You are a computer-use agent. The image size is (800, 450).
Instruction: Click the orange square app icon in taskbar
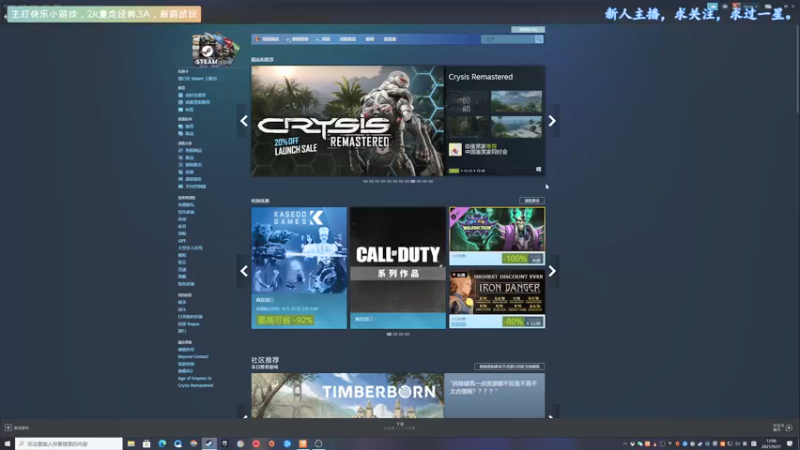click(x=303, y=444)
